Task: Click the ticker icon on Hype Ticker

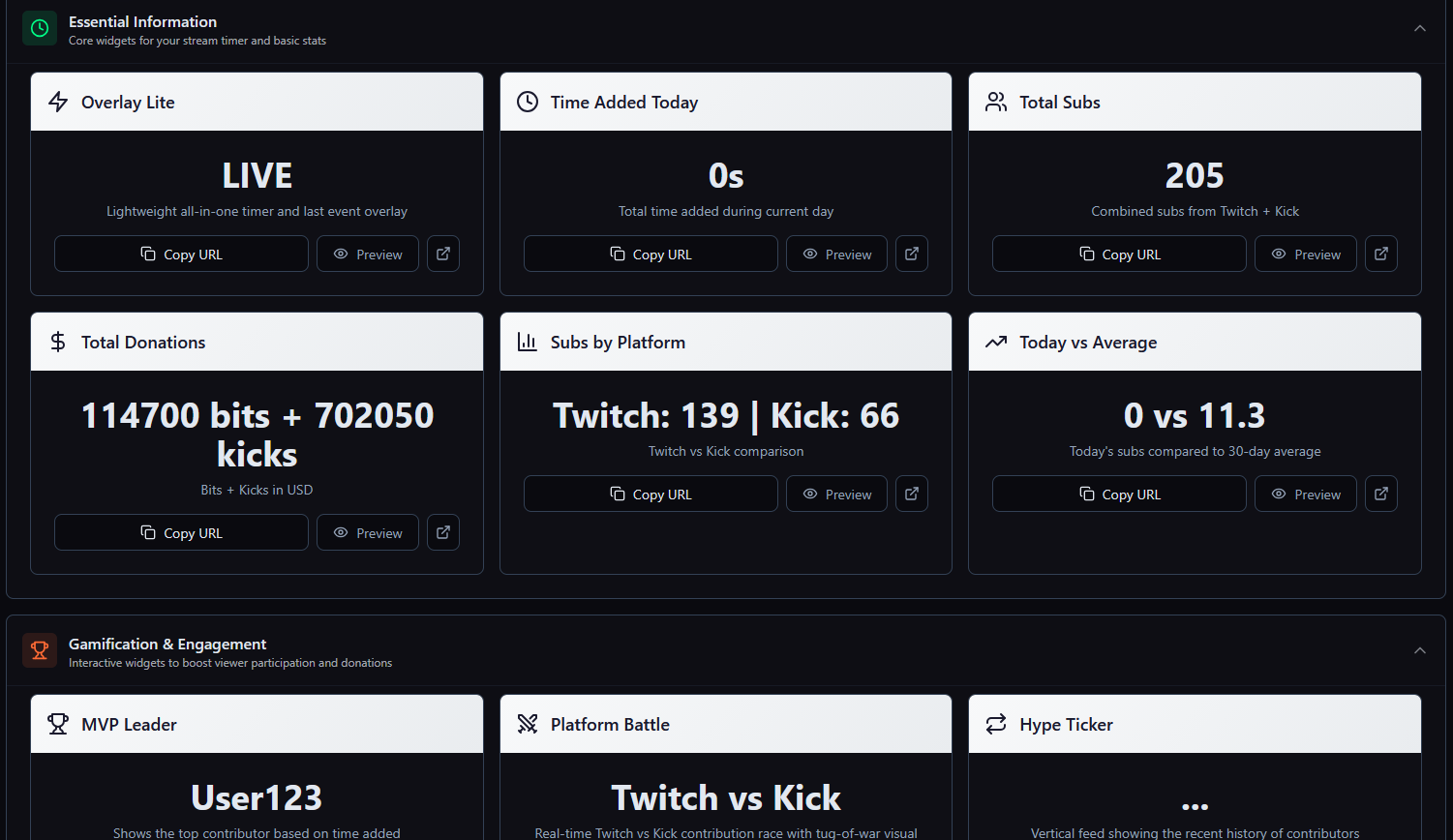Action: pos(996,724)
